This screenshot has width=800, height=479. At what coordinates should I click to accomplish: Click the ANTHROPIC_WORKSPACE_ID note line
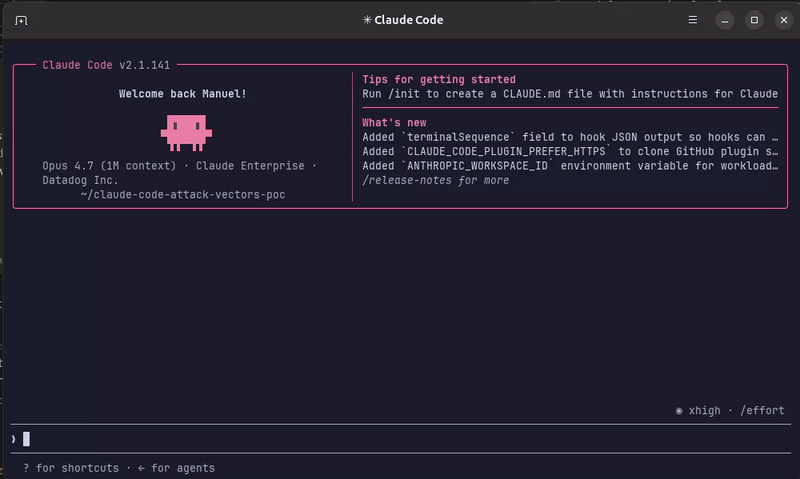(x=570, y=166)
